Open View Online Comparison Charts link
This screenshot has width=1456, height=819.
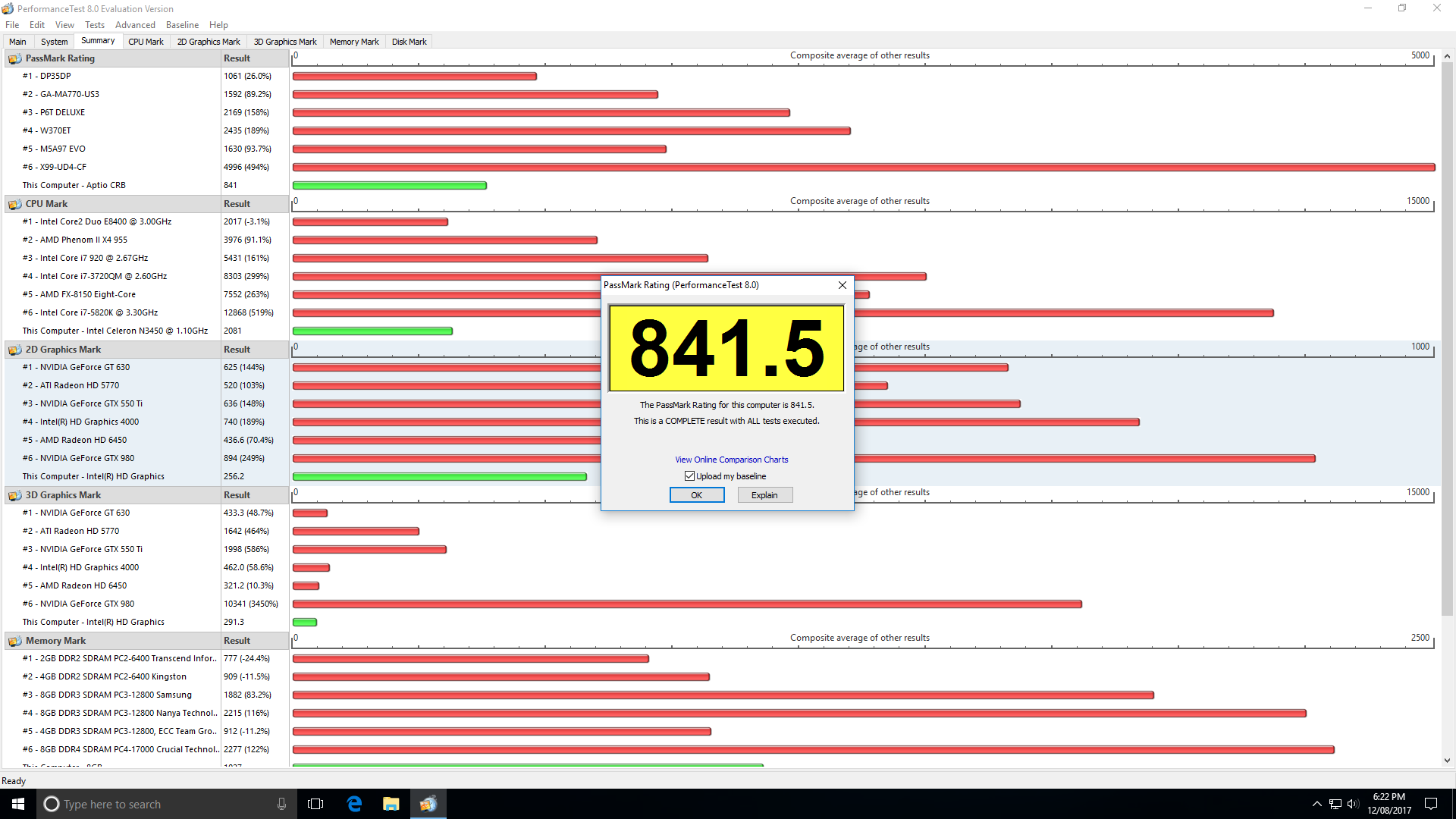point(731,460)
